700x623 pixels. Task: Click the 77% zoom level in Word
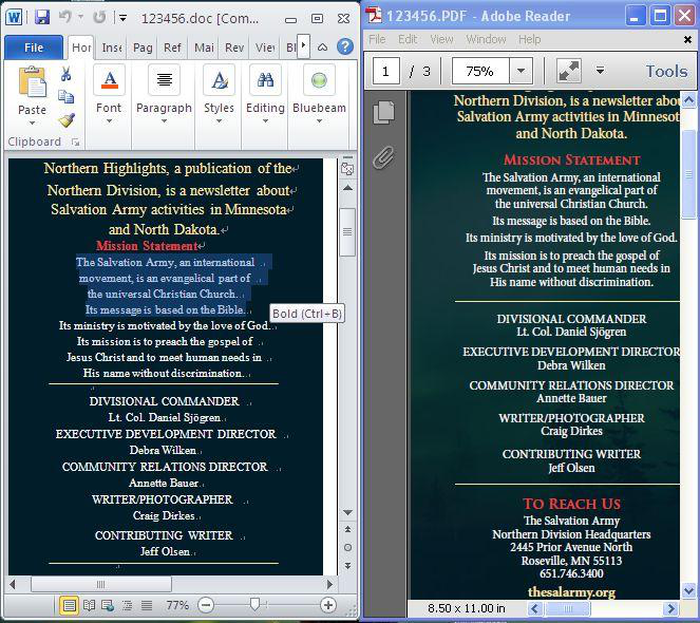177,606
